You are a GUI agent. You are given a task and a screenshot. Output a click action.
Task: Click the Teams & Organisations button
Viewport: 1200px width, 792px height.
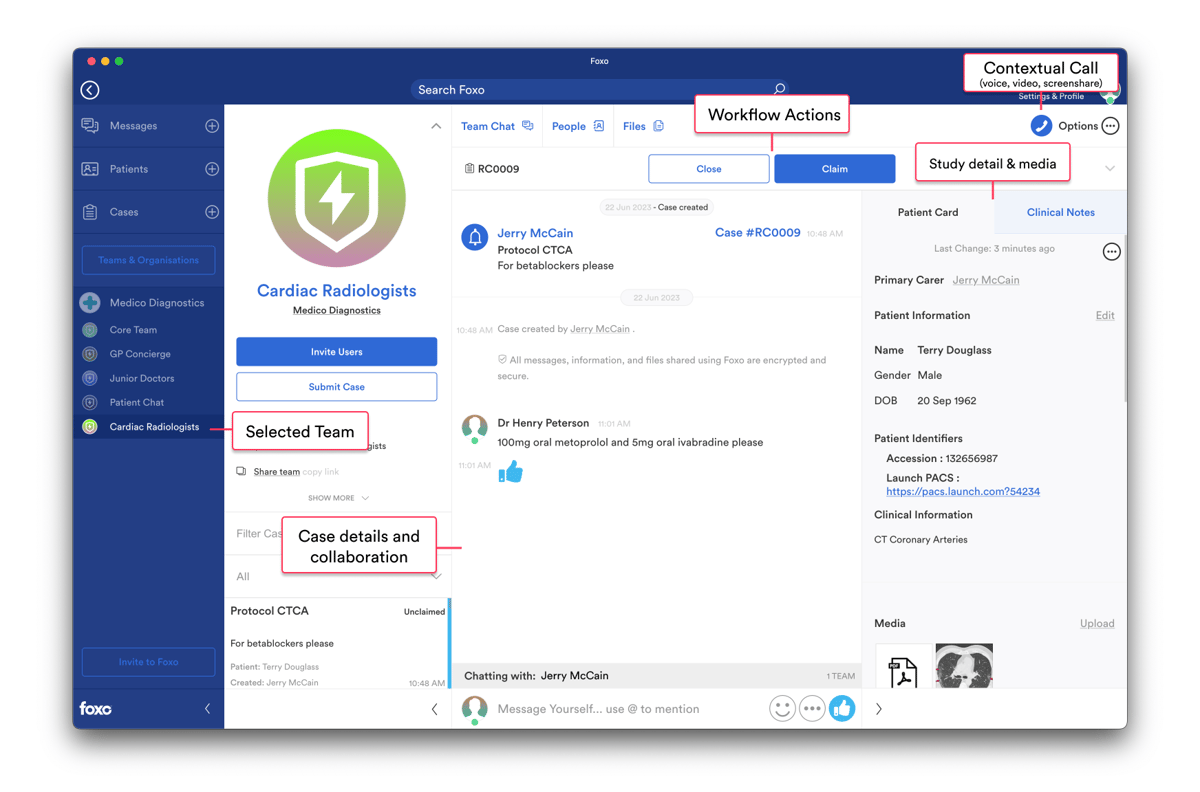148,259
